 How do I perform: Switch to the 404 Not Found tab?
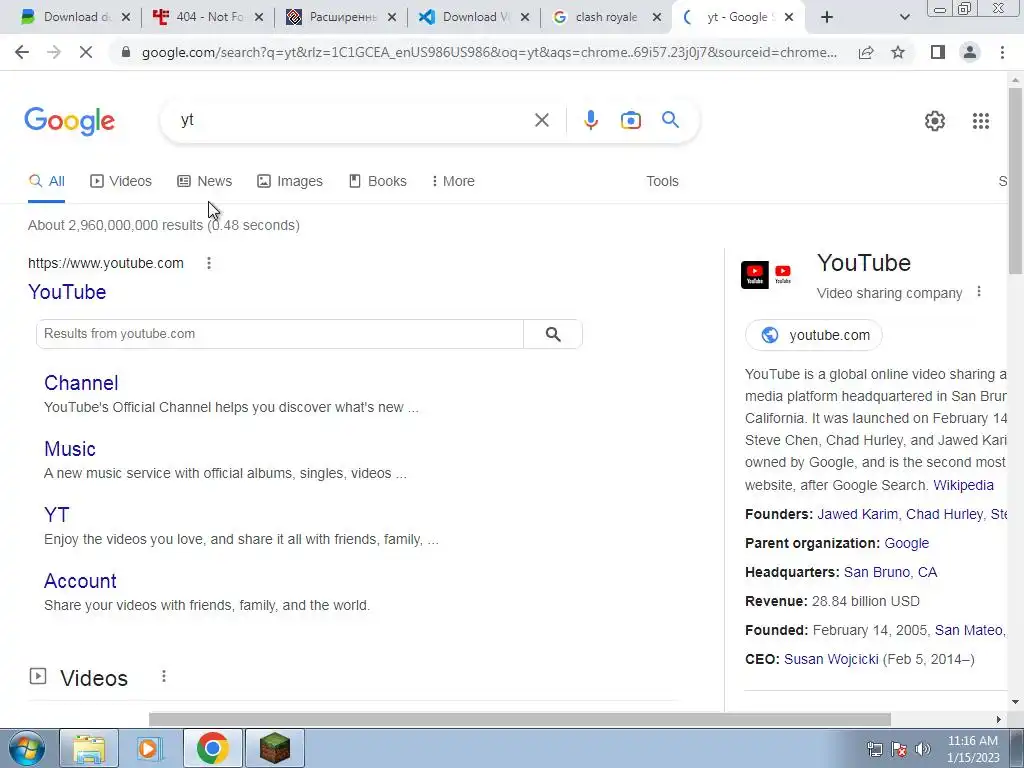[x=209, y=17]
